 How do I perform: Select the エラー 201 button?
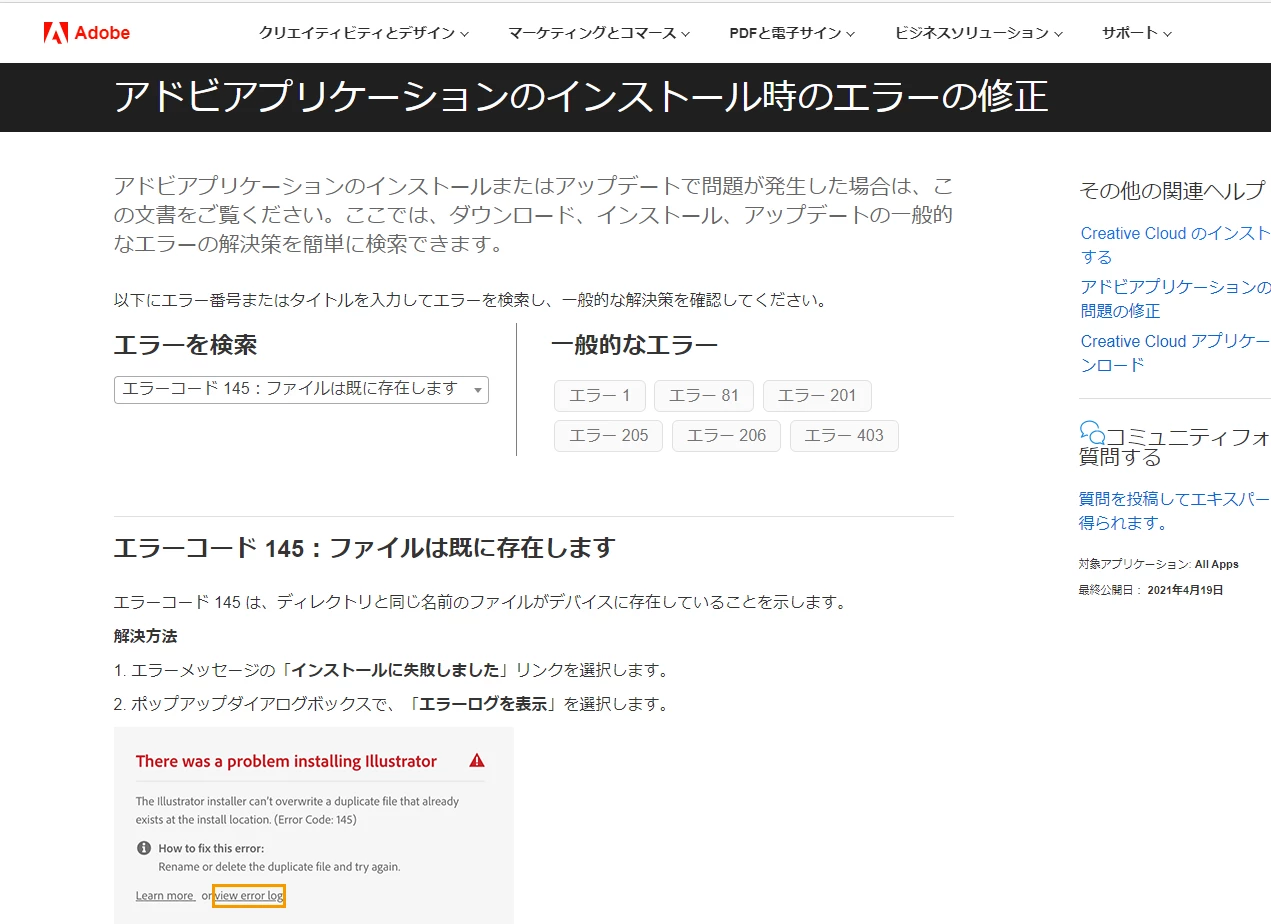pos(817,395)
